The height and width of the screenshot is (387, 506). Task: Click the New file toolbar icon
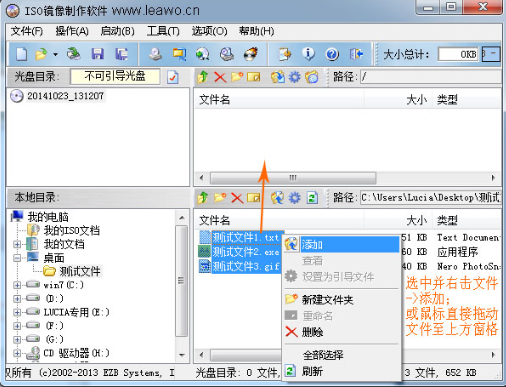(x=22, y=54)
